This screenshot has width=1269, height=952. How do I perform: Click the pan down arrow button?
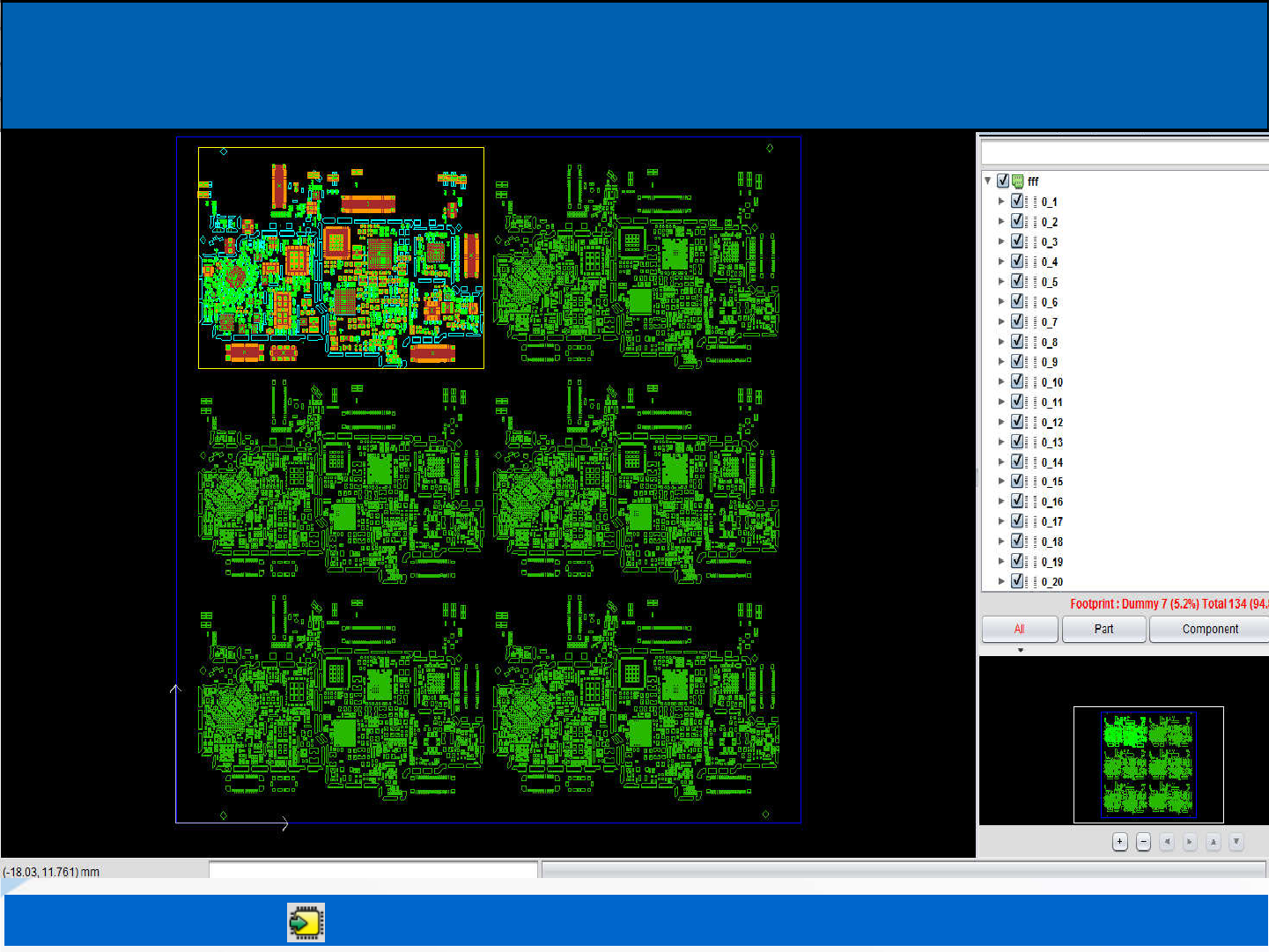[1236, 842]
